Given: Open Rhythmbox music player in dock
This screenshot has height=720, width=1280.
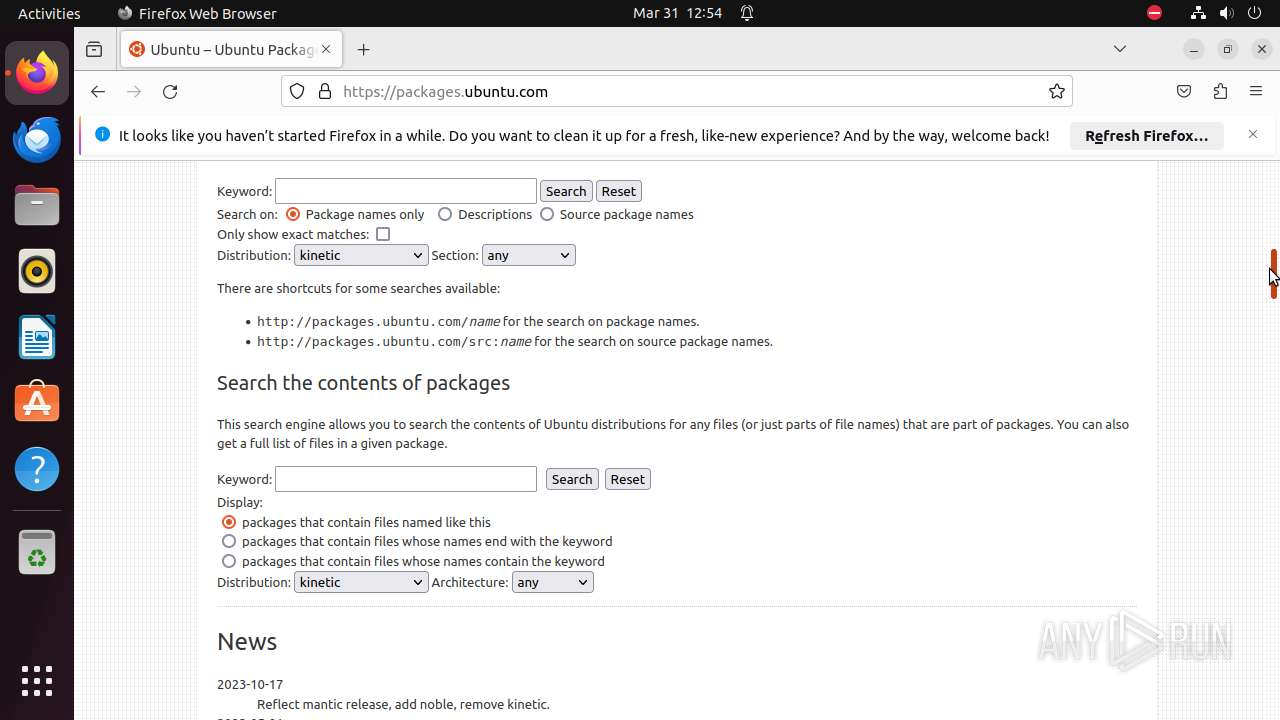Looking at the screenshot, I should click(x=37, y=271).
